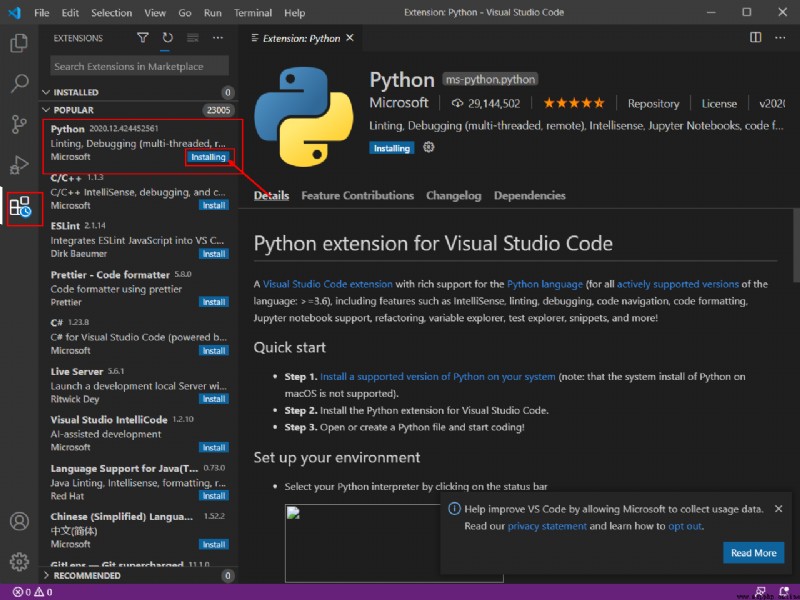Close the Extension: Python tab
This screenshot has height=600, width=800.
click(349, 38)
